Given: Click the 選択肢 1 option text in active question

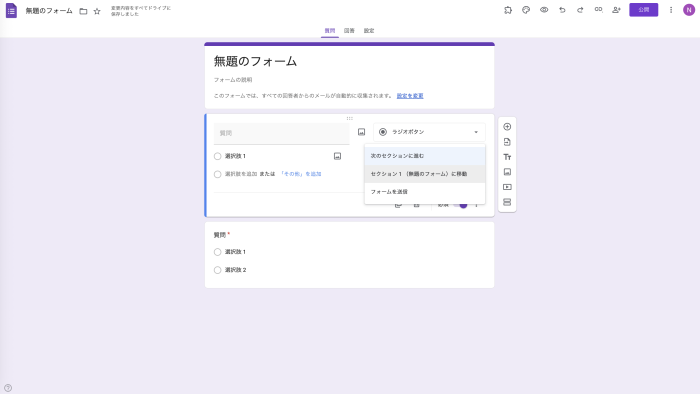Looking at the screenshot, I should pos(235,156).
